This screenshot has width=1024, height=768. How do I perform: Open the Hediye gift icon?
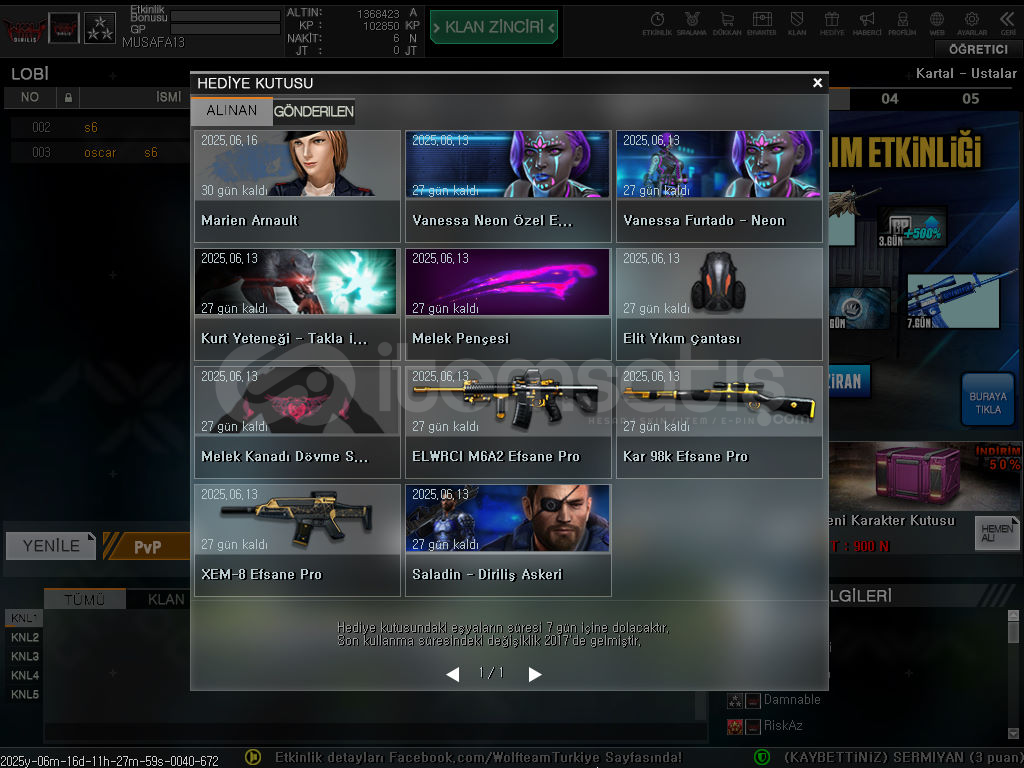point(831,23)
